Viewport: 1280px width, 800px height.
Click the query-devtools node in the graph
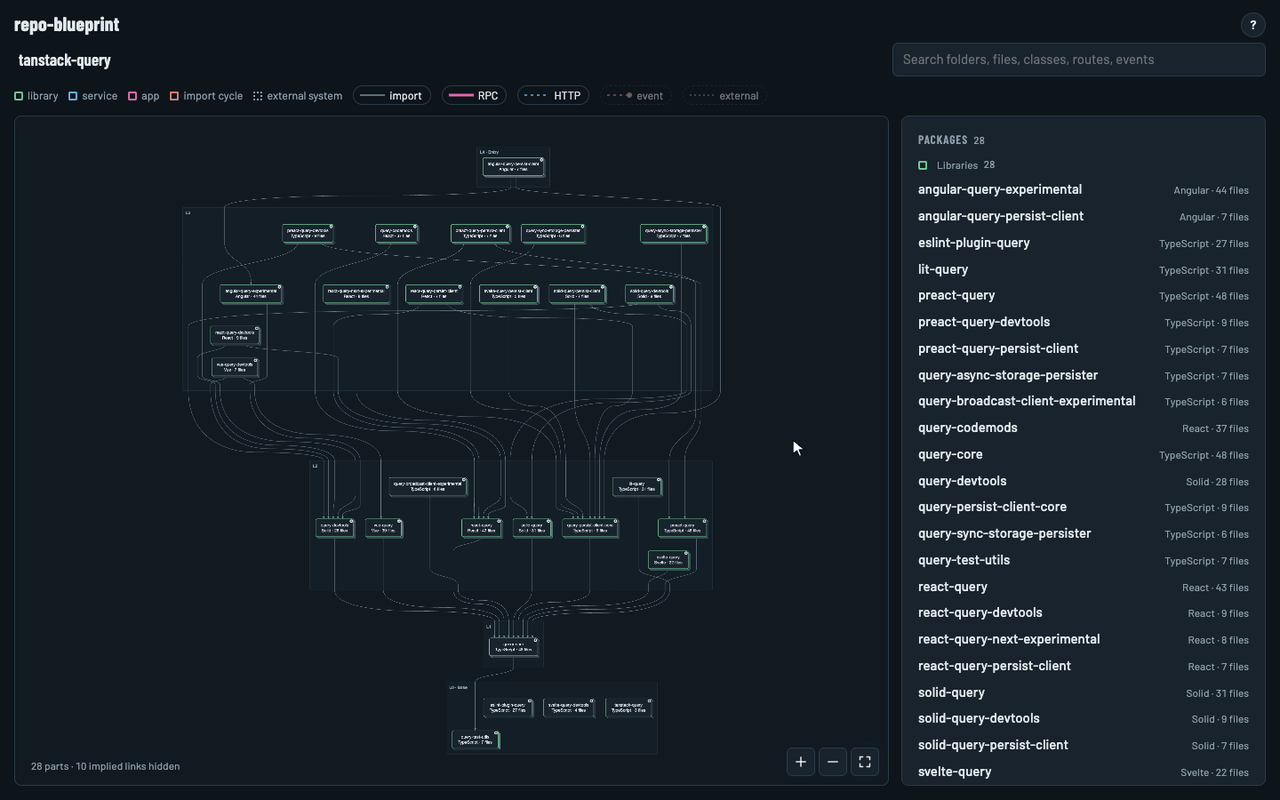pyautogui.click(x=335, y=528)
